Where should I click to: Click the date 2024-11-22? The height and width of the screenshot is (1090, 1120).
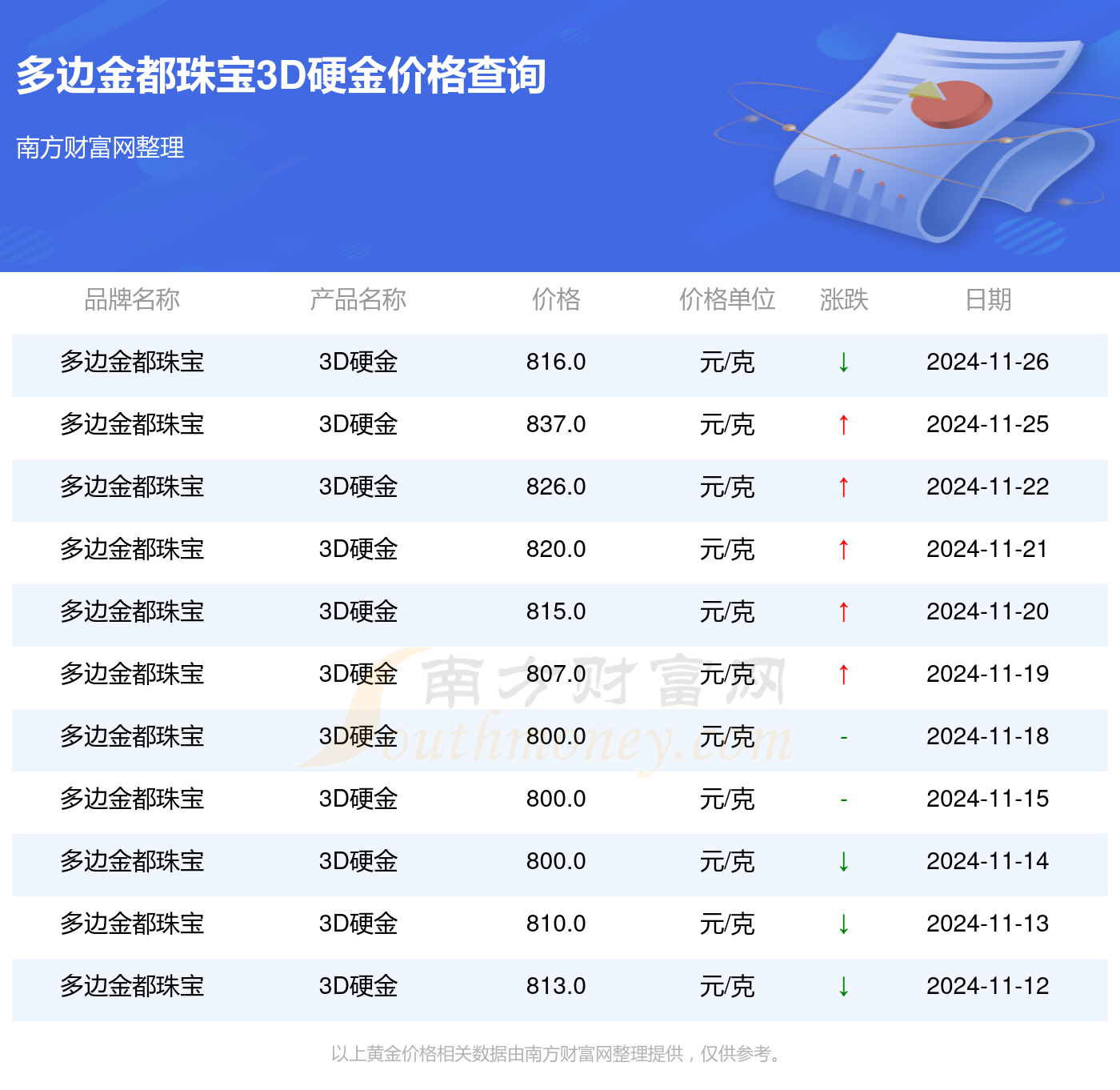pos(988,487)
